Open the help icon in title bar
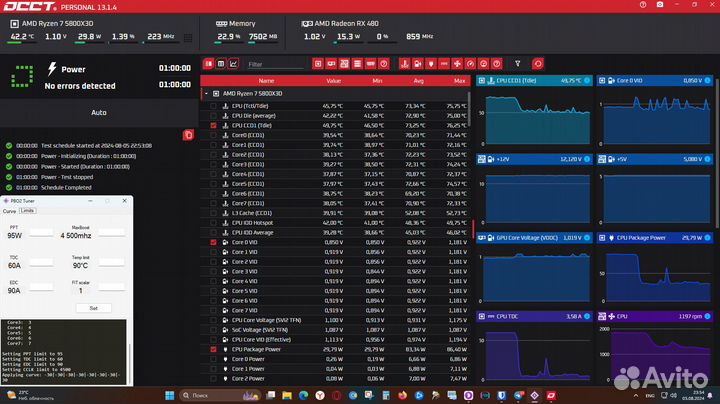720x404 pixels. pyautogui.click(x=643, y=5)
